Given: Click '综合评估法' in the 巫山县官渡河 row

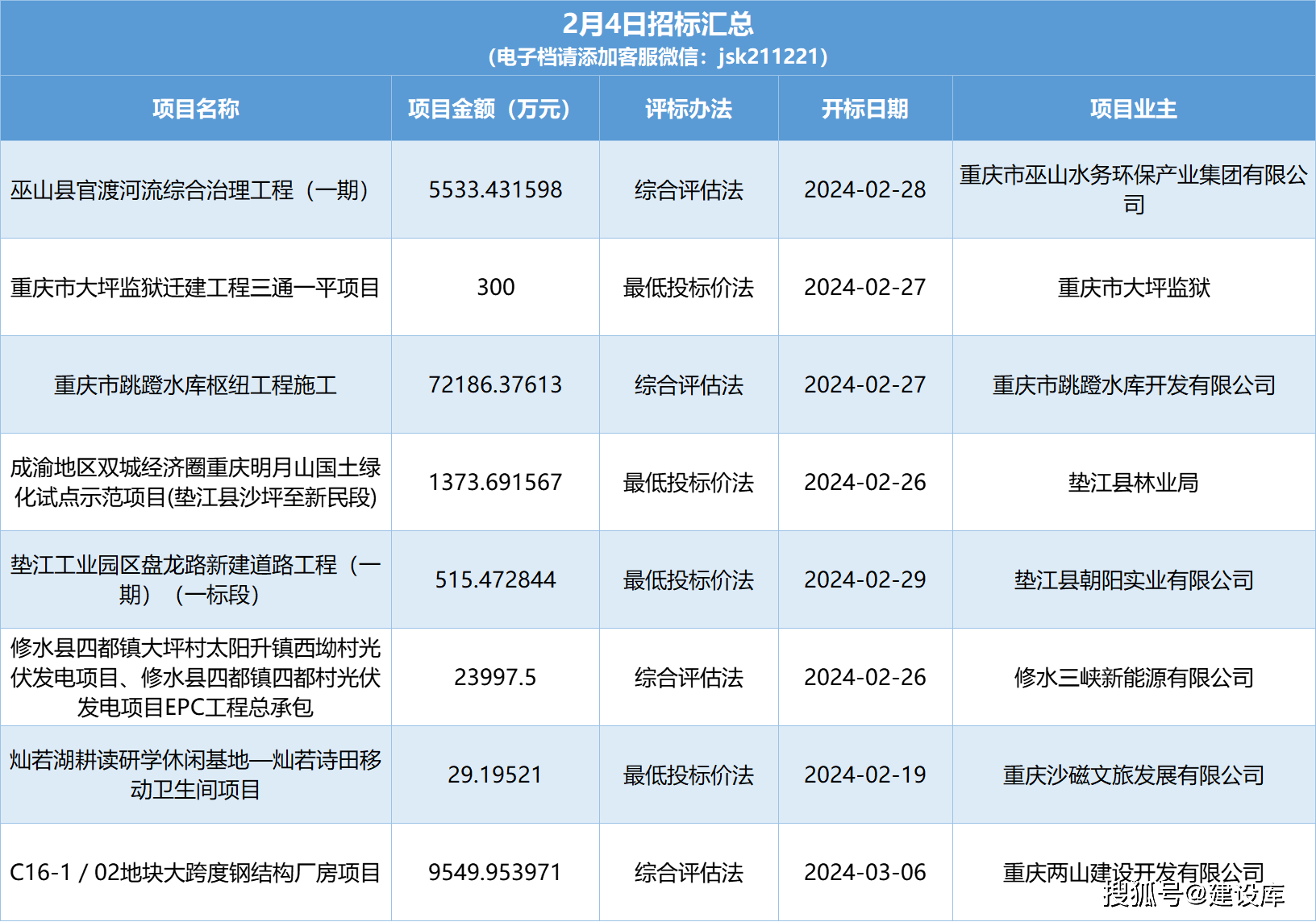Looking at the screenshot, I should 689,190.
